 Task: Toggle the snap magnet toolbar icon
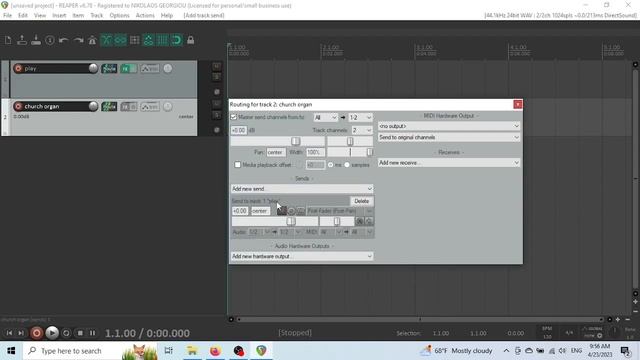point(176,40)
